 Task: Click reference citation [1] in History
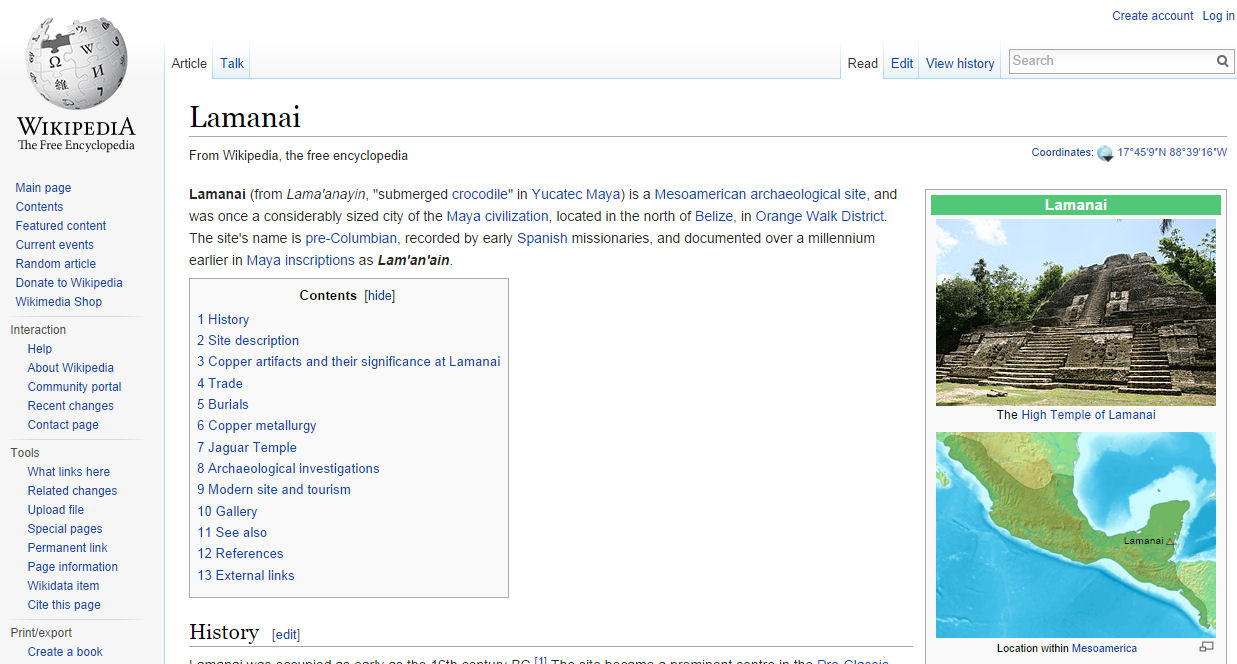pos(541,660)
